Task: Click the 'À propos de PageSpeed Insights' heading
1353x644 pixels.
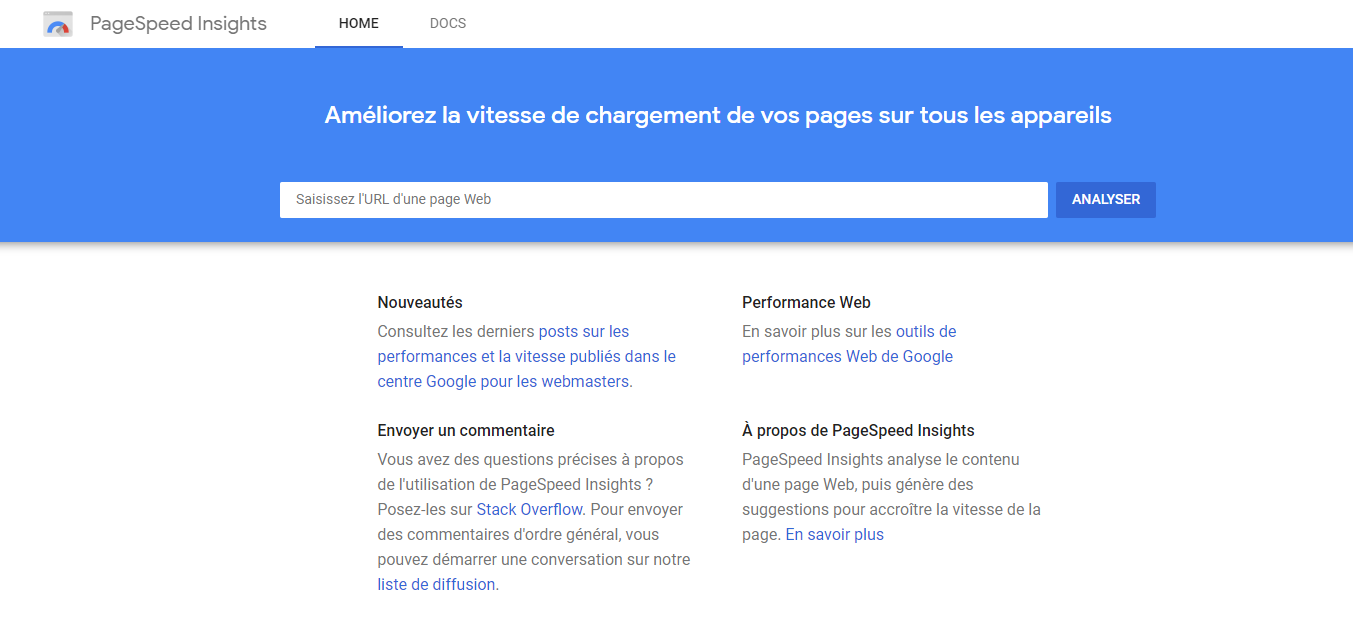Action: coord(858,430)
